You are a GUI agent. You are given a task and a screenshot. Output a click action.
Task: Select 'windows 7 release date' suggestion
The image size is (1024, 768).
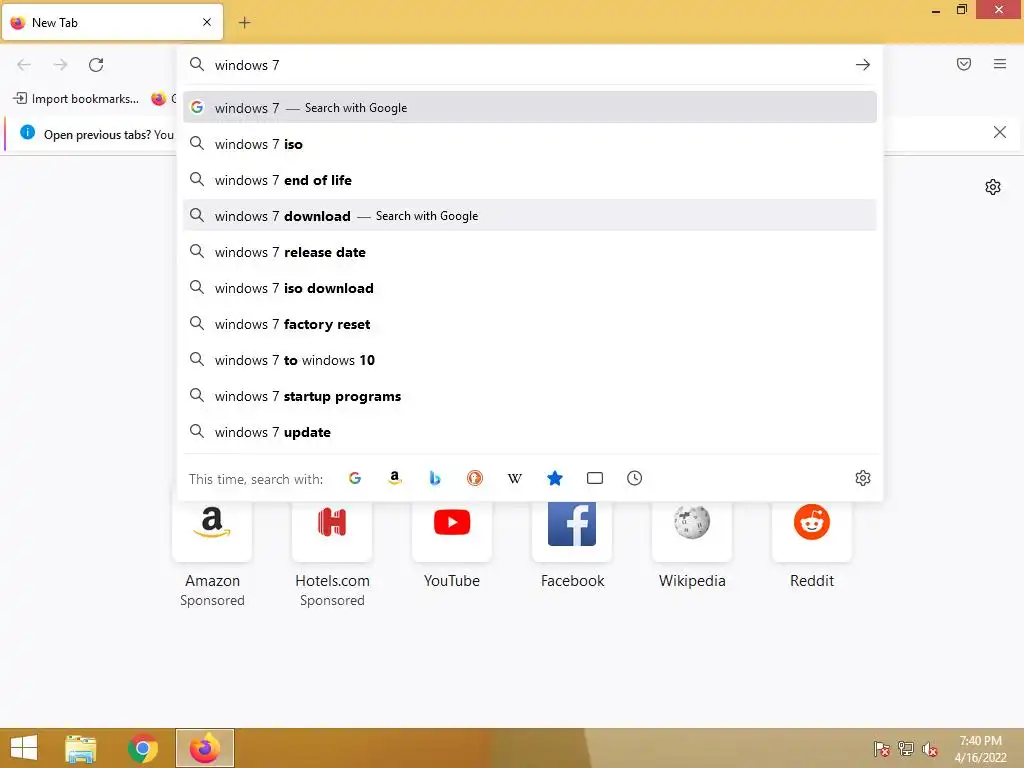tap(530, 252)
